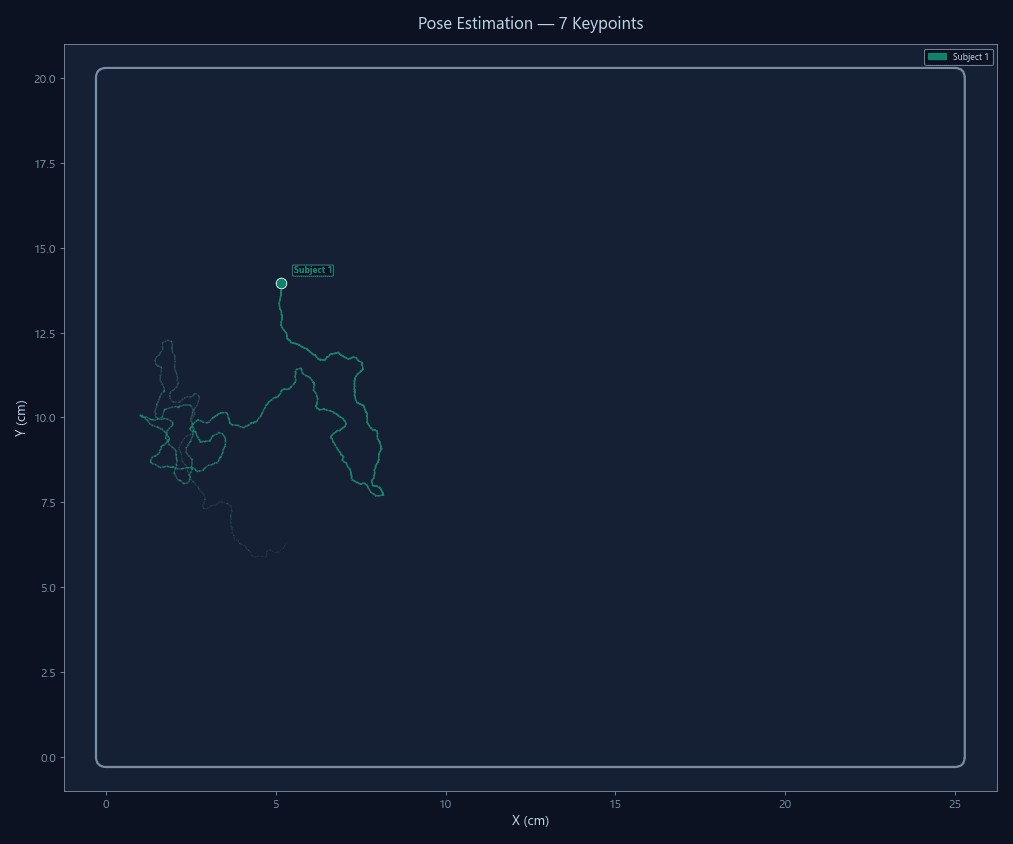This screenshot has height=844, width=1013.
Task: Click the Y (cm) axis label
Action: 20,417
